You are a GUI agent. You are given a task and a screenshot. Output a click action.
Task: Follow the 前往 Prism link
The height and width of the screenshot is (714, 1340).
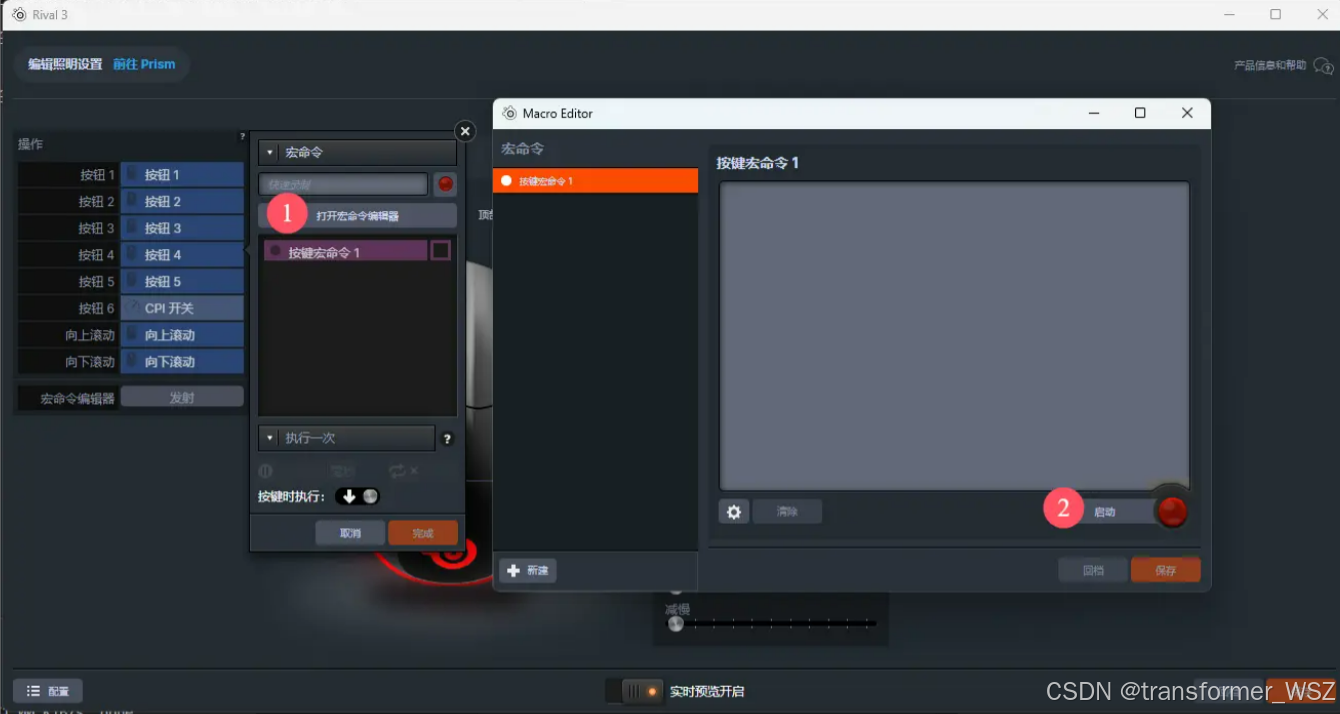(x=144, y=64)
